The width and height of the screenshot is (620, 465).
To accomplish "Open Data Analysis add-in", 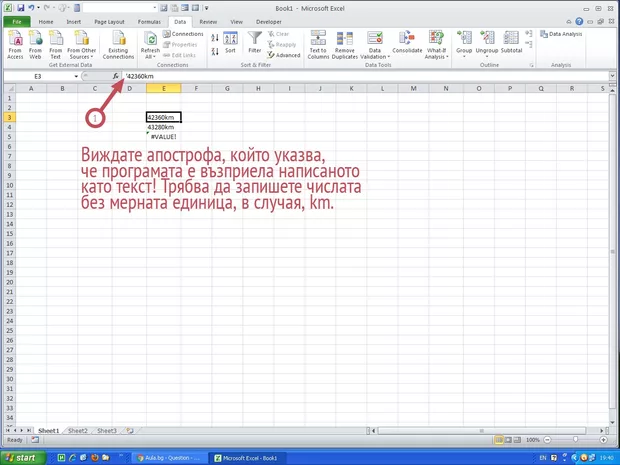I will 561,34.
